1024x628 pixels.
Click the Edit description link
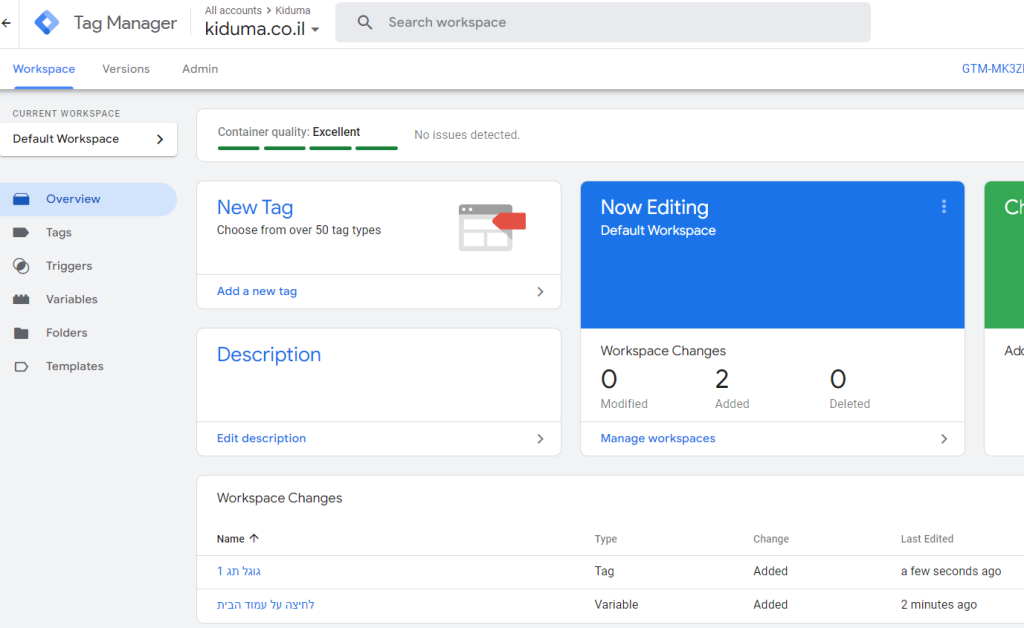tap(261, 439)
